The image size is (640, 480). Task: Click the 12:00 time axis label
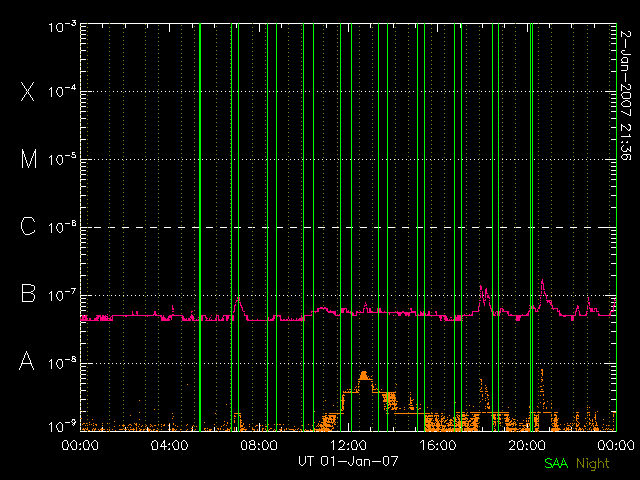(x=348, y=445)
